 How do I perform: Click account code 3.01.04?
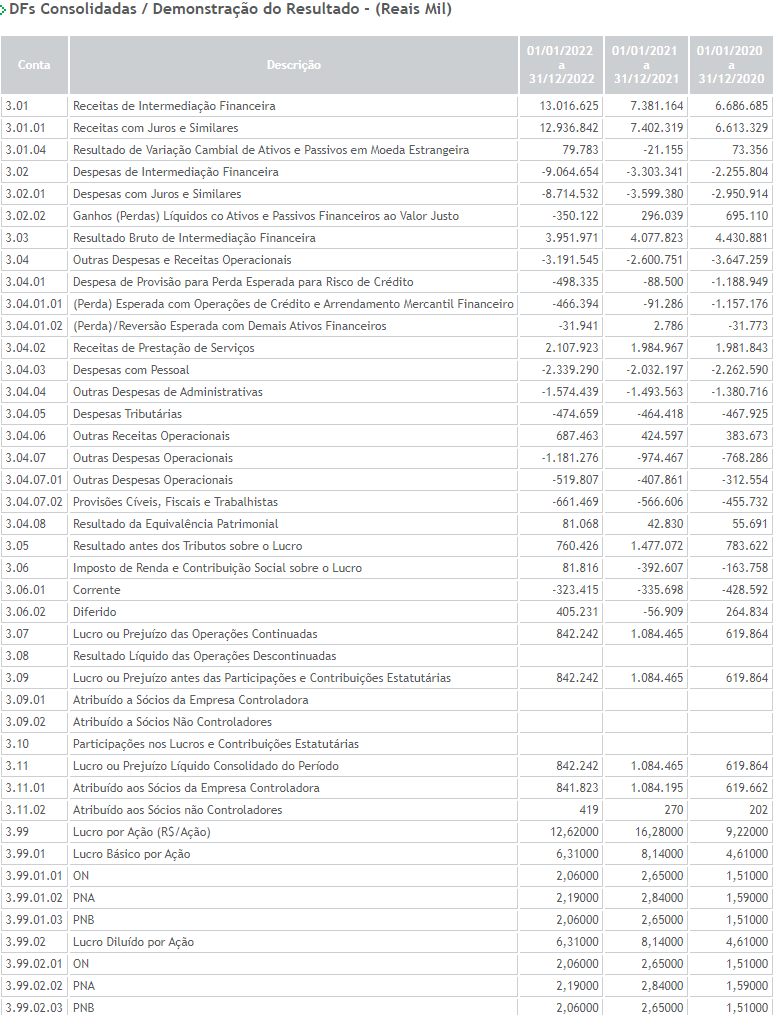[x=25, y=150]
